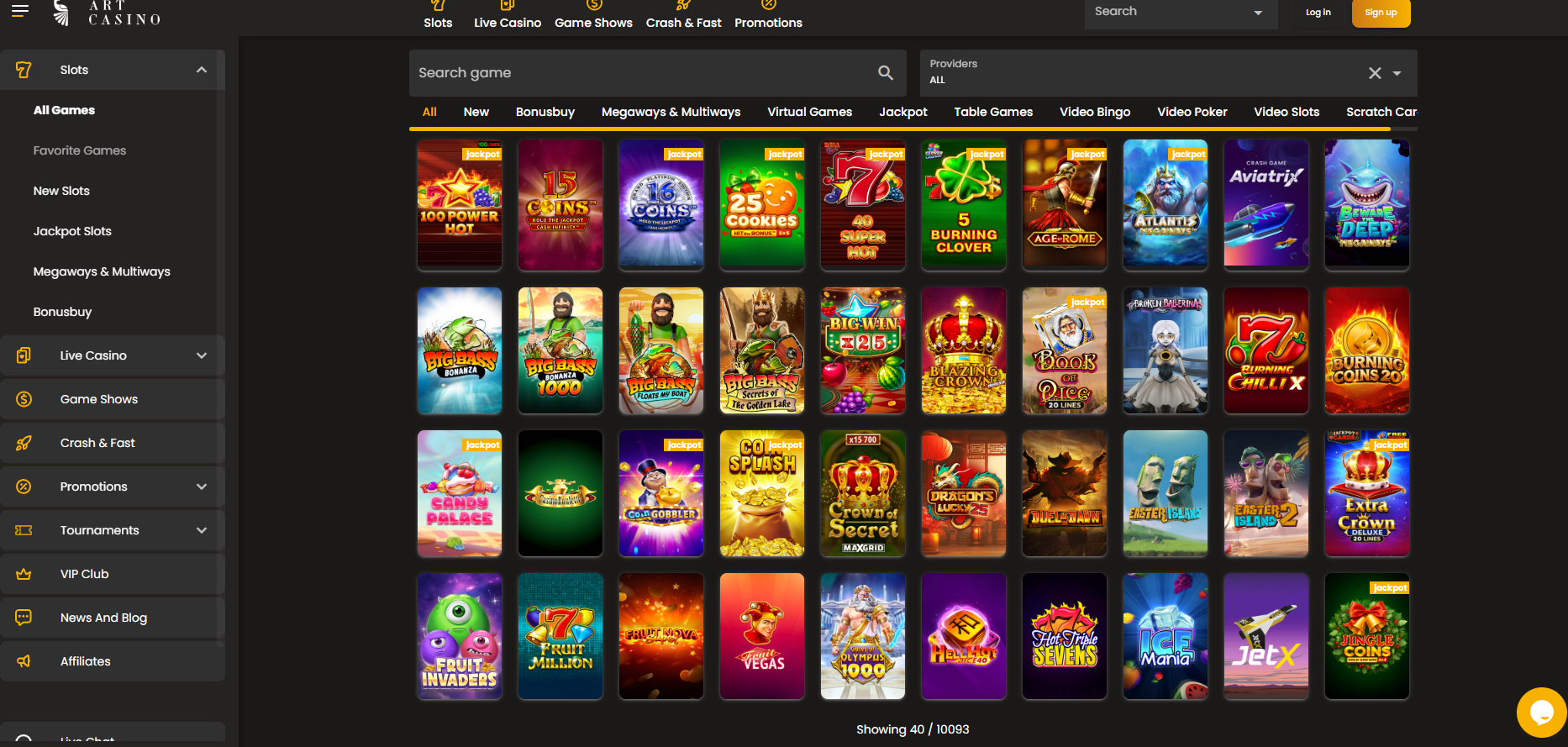Click the Search game input field
Image resolution: width=1568 pixels, height=747 pixels.
click(657, 73)
